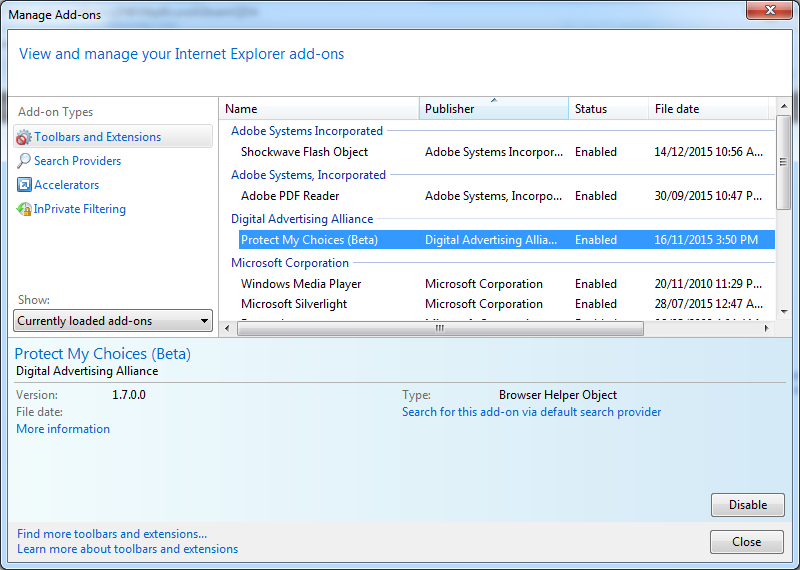Click the InPrivate Filtering lock icon

[x=24, y=209]
